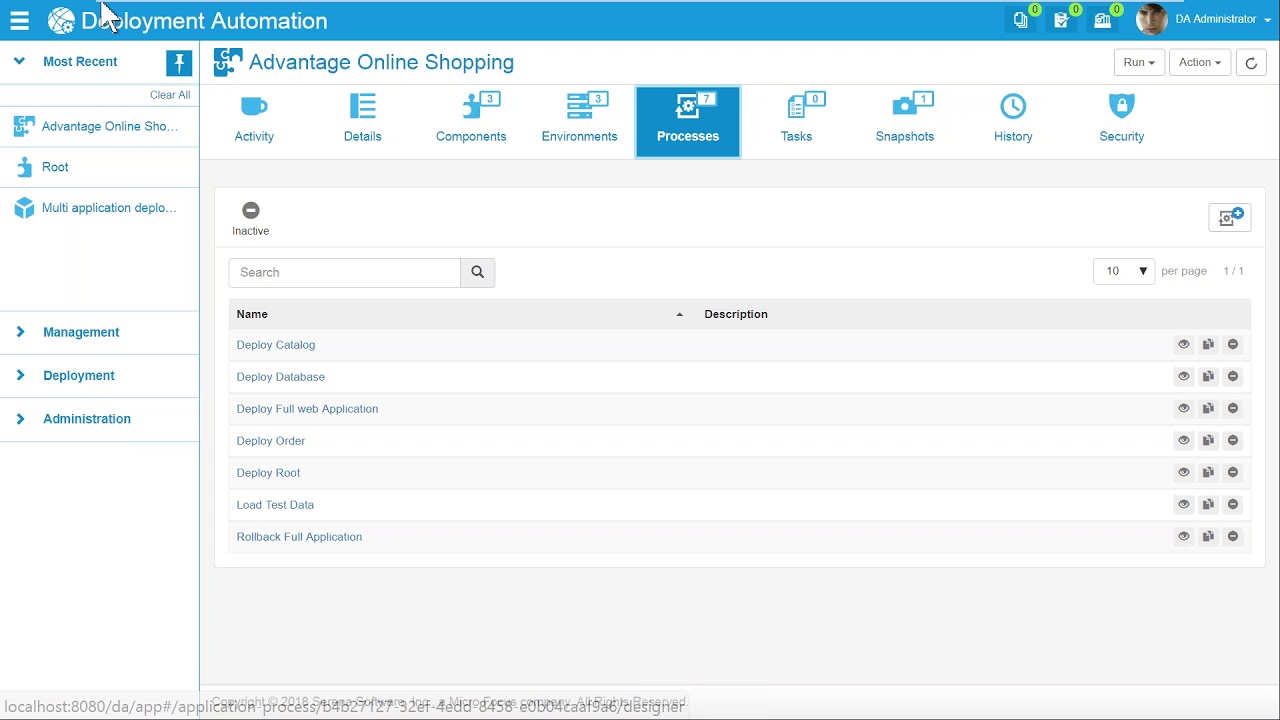The height and width of the screenshot is (720, 1280).
Task: Click the pin icon beside Most Recent
Action: tap(179, 63)
